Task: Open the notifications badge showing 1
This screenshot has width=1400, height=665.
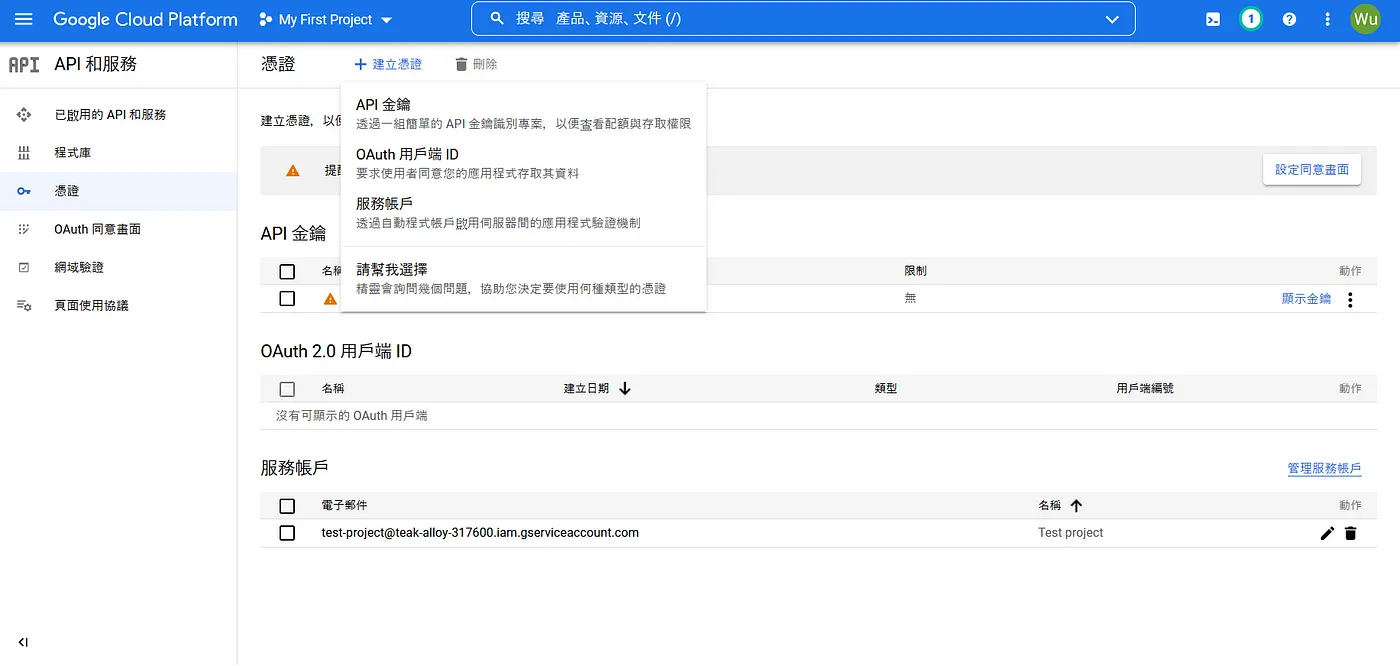Action: click(1250, 19)
